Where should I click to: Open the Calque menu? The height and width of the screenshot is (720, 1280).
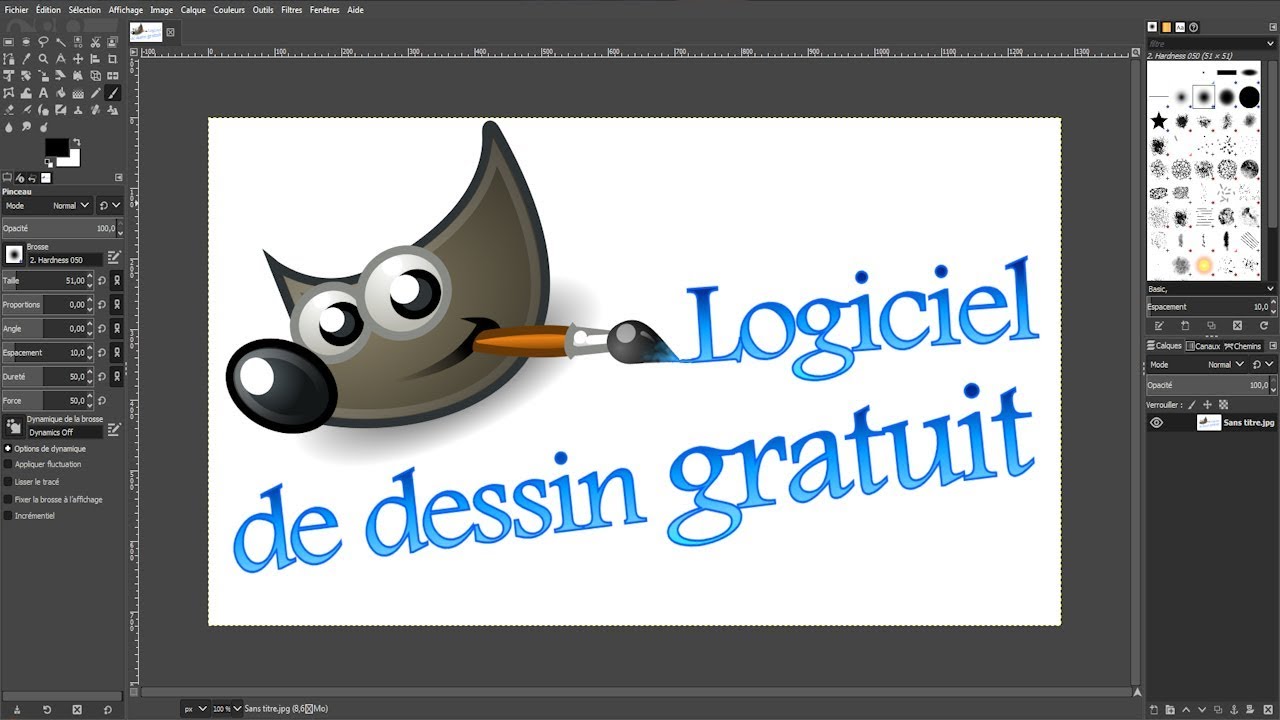(193, 10)
